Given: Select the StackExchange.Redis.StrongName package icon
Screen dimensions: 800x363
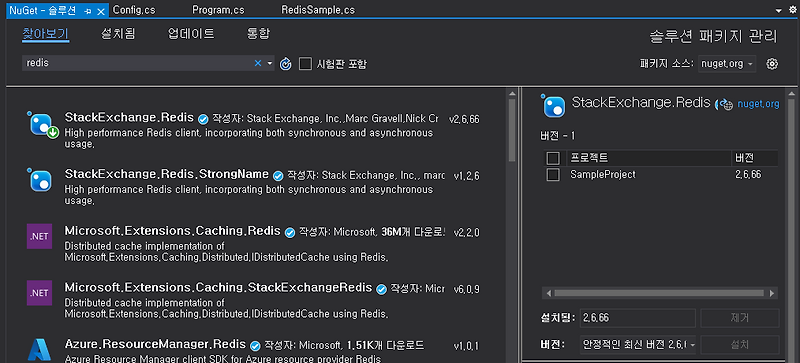Looking at the screenshot, I should click(x=40, y=180).
